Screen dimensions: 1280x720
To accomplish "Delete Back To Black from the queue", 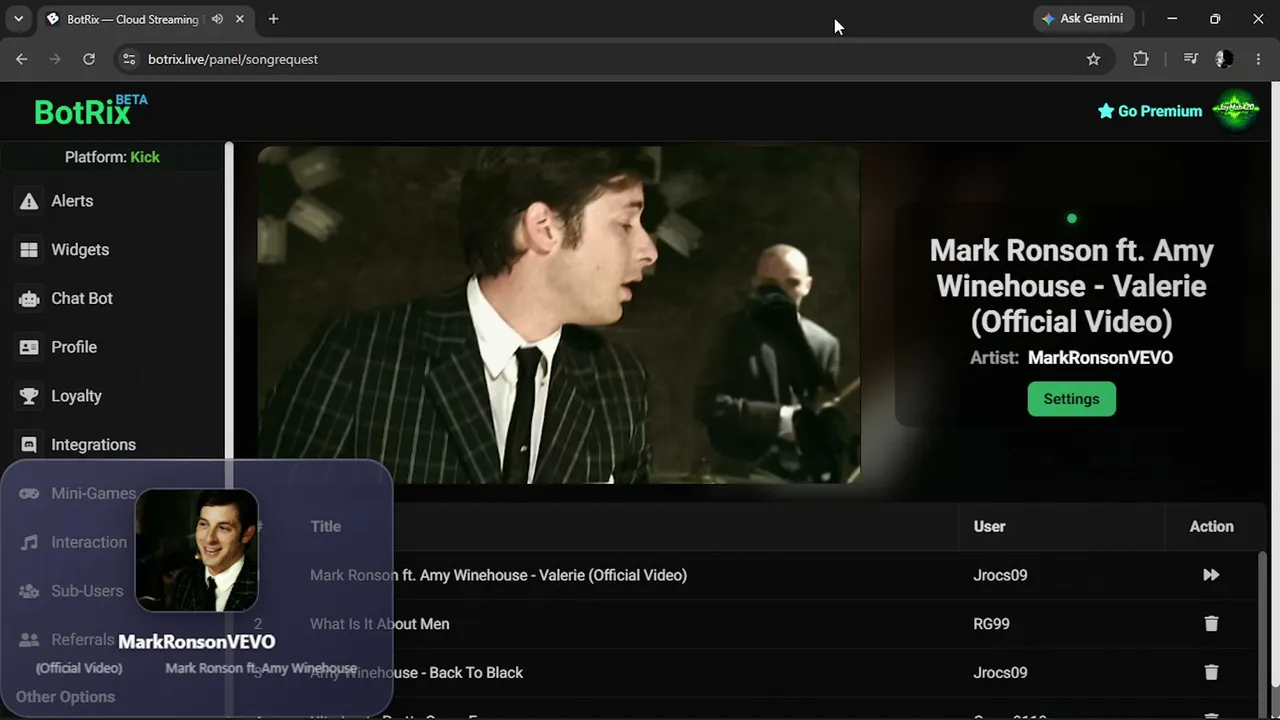I will 1211,673.
